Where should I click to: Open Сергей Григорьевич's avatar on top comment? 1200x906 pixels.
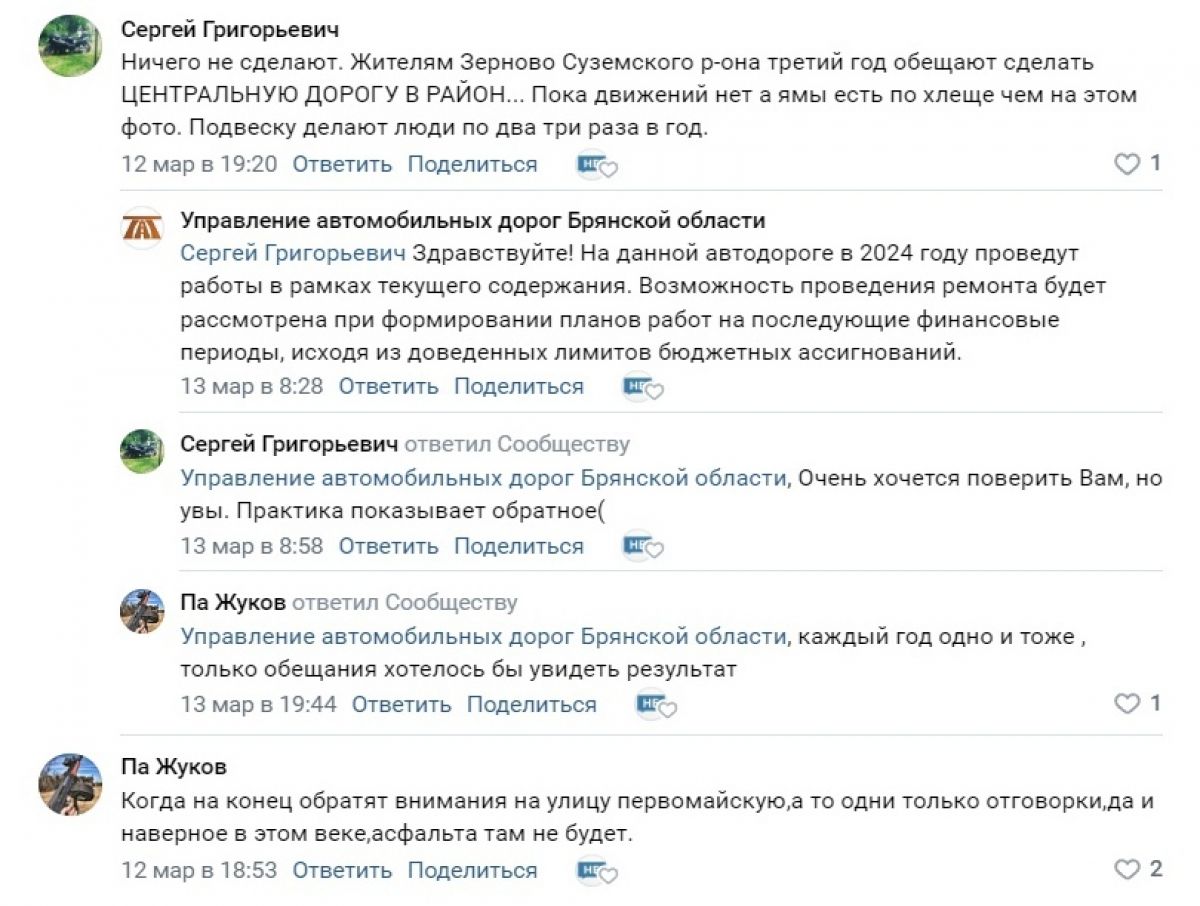[x=71, y=45]
